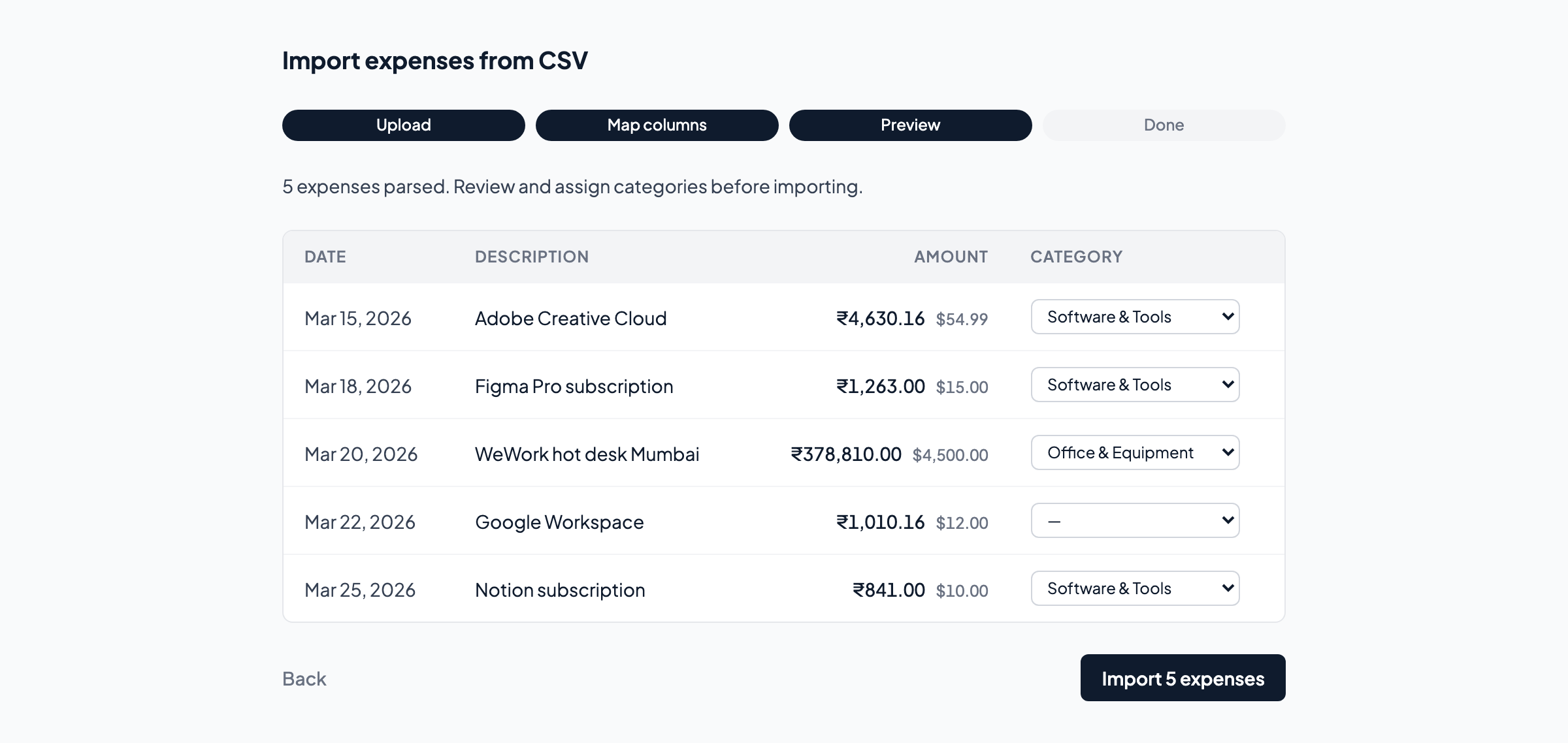Click the chevron on the empty category dropdown
1568x743 pixels.
tap(1228, 520)
